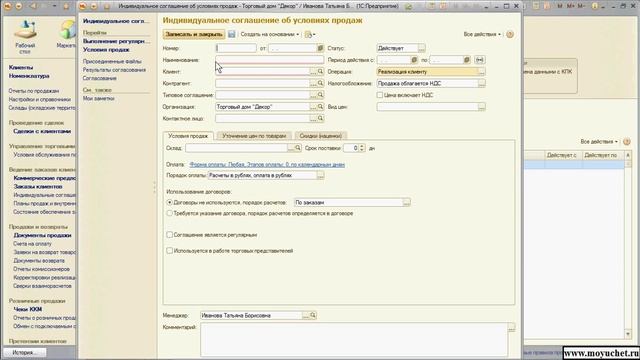Toggle Цена включает НДС checkbox
Image resolution: width=640 pixels, height=360 pixels.
[380, 95]
